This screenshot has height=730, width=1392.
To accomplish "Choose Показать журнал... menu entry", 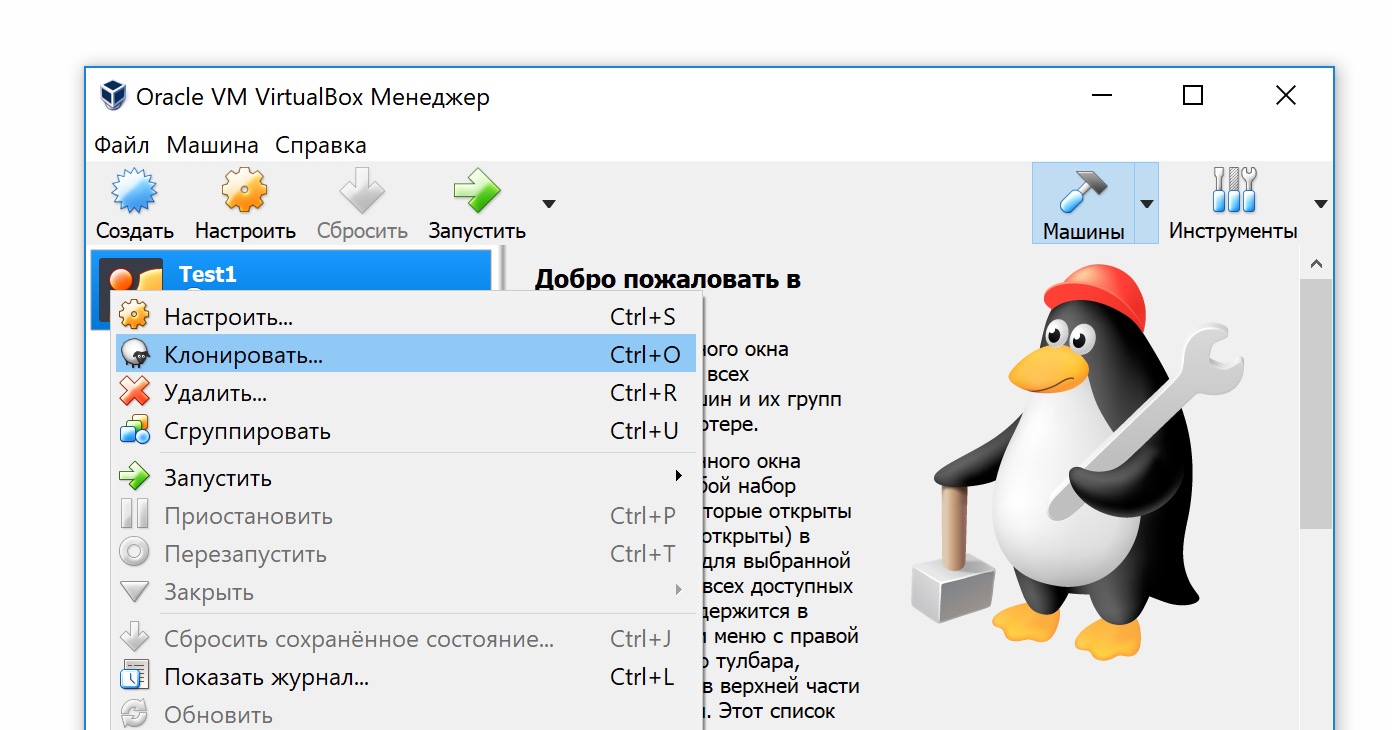I will coord(406,676).
